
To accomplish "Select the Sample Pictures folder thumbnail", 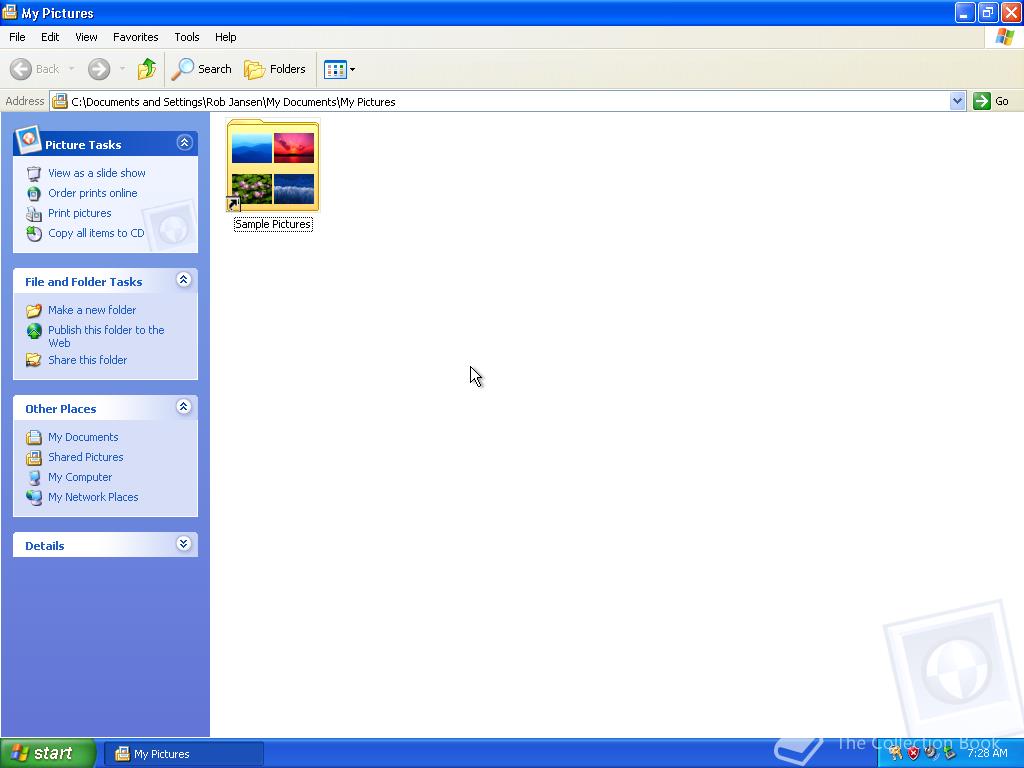I will [273, 165].
